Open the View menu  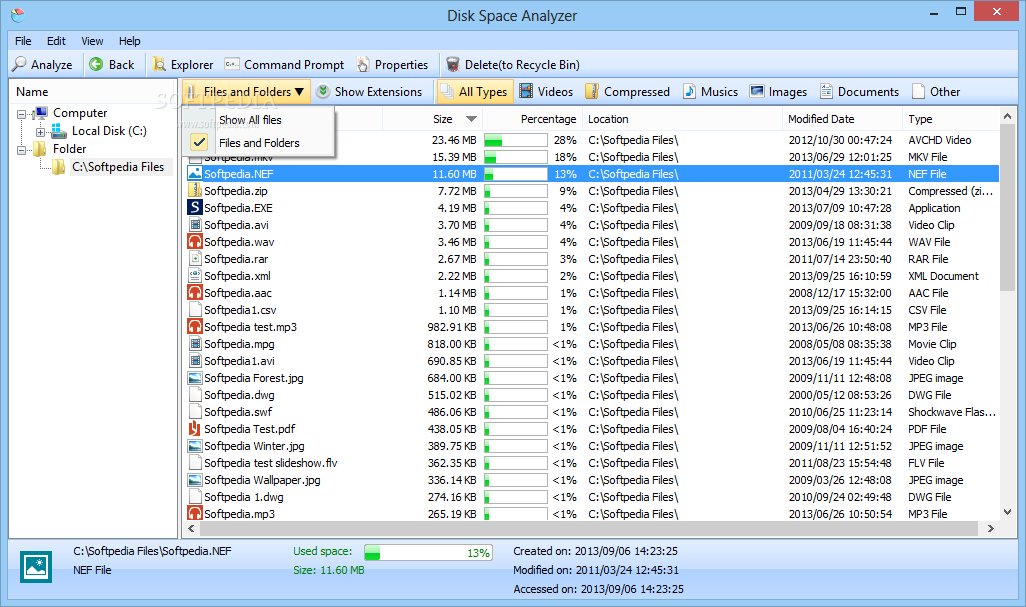(x=92, y=41)
